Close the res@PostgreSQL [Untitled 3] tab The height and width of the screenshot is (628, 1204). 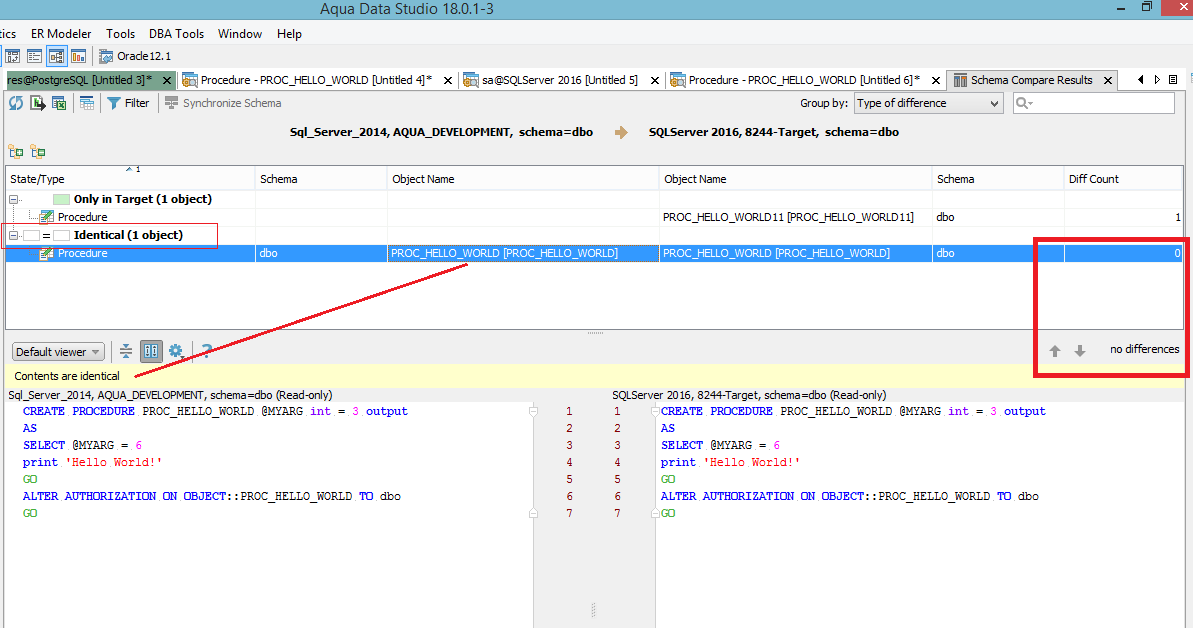[x=167, y=80]
